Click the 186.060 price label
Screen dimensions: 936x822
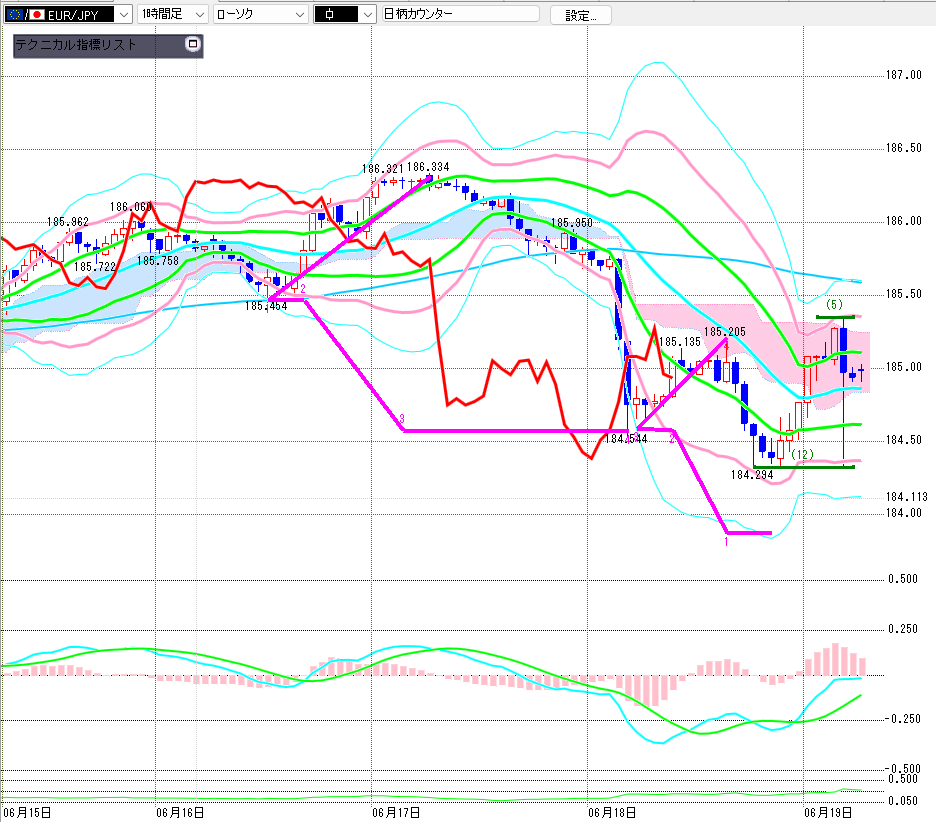click(131, 207)
